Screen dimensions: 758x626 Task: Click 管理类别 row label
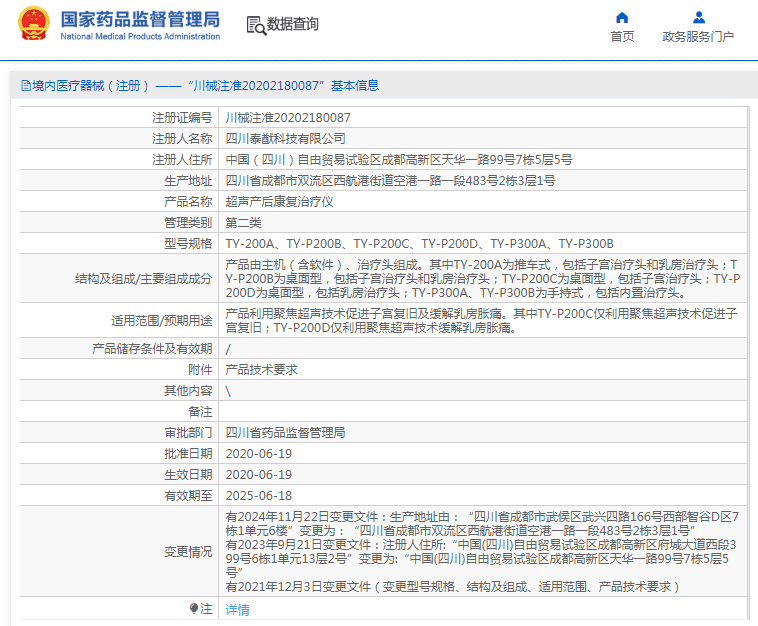pyautogui.click(x=188, y=223)
